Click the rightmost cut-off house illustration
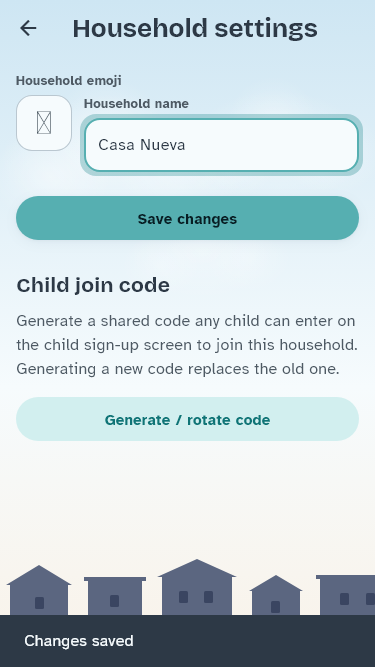Image resolution: width=375 pixels, height=667 pixels. [x=346, y=595]
